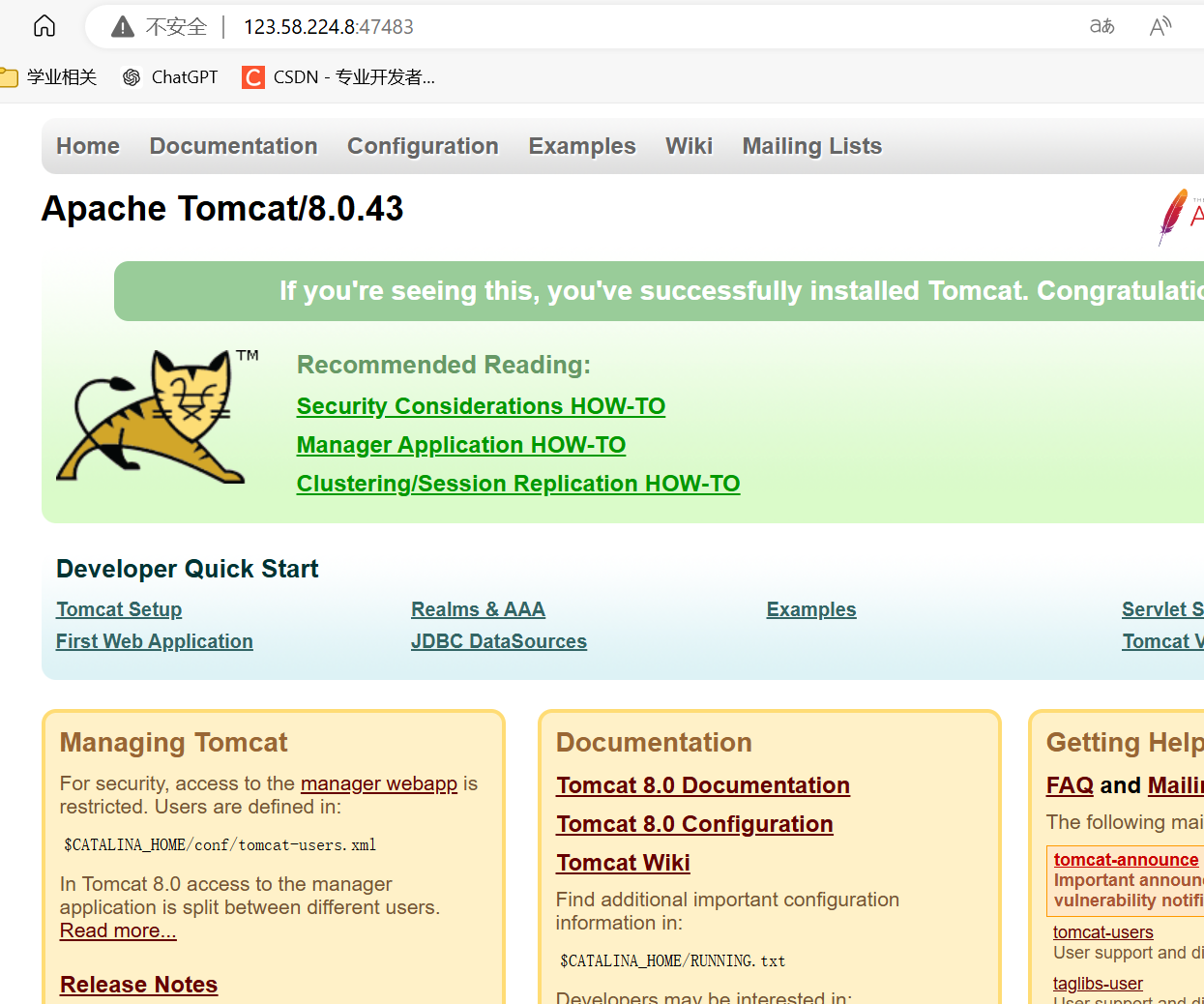1204x1004 pixels.
Task: Open Clustering/Session Replication HOW-TO link
Action: point(518,484)
